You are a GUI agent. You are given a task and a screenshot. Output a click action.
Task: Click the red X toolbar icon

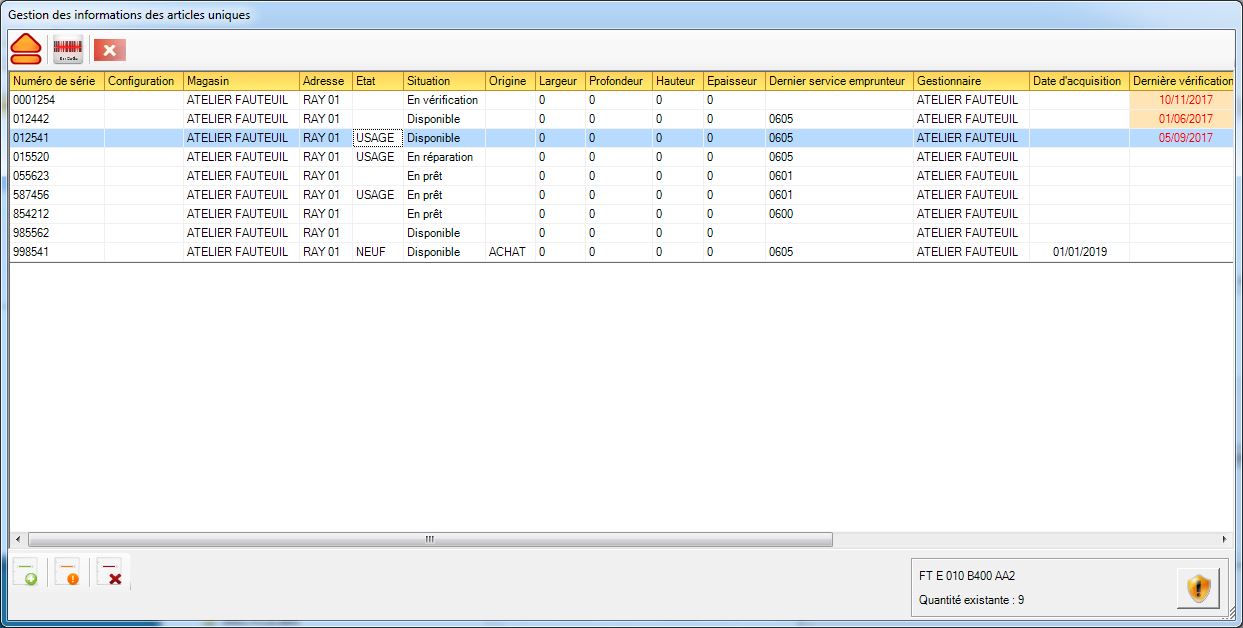coord(110,49)
